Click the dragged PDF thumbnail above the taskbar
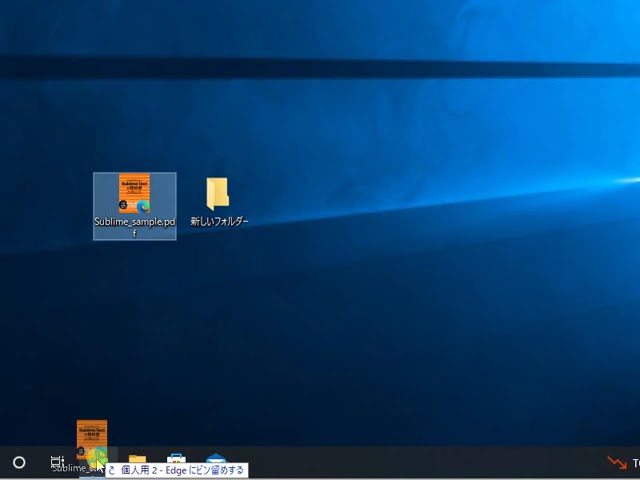 [x=91, y=436]
